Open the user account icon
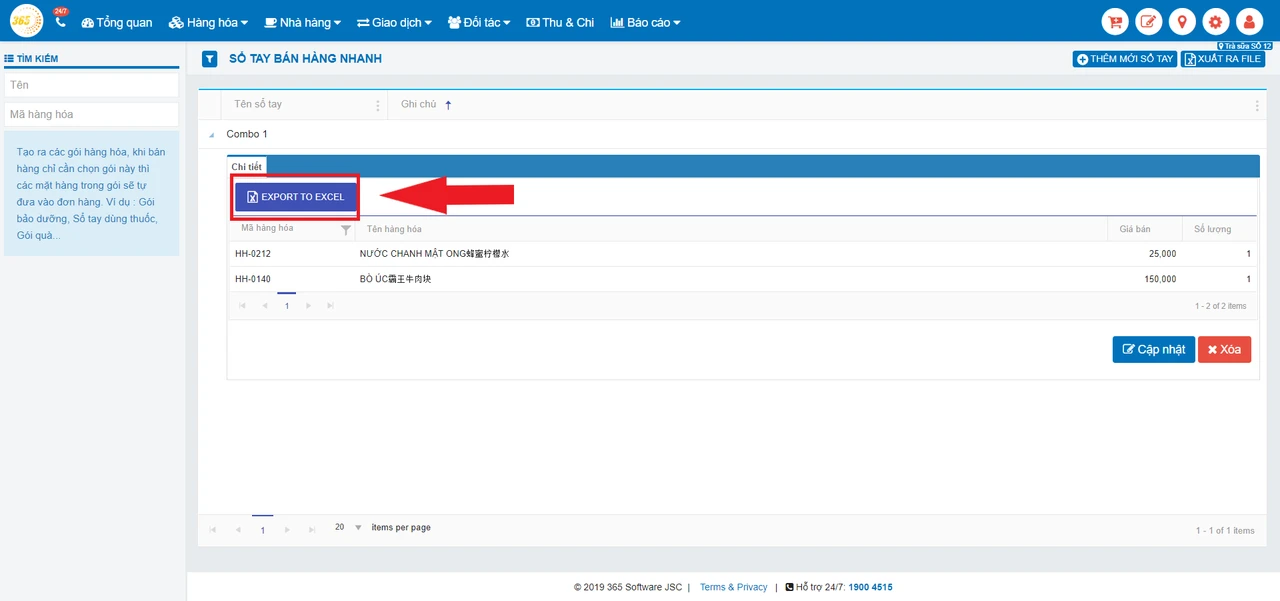 pos(1249,22)
